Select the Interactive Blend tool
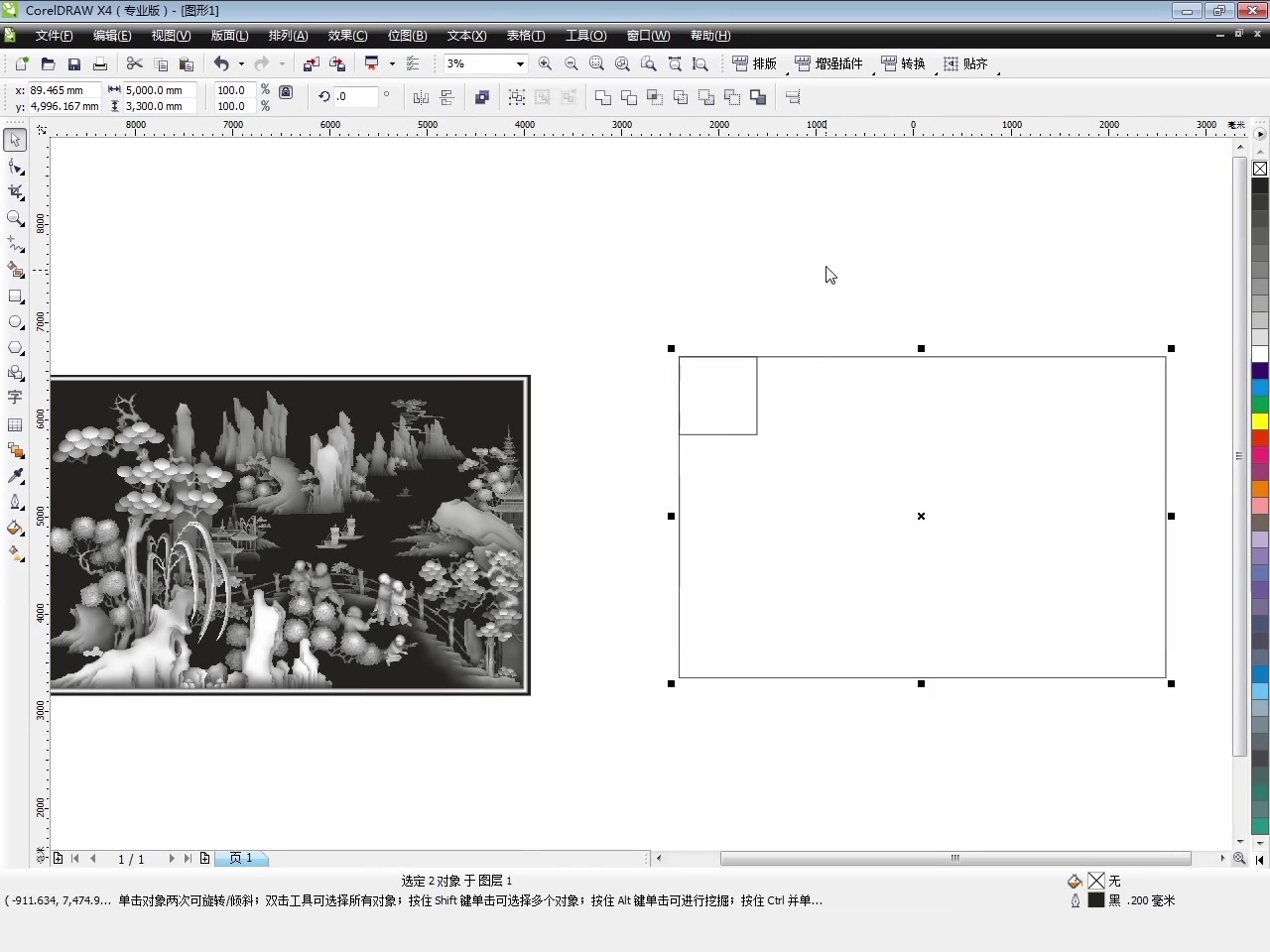 coord(15,450)
